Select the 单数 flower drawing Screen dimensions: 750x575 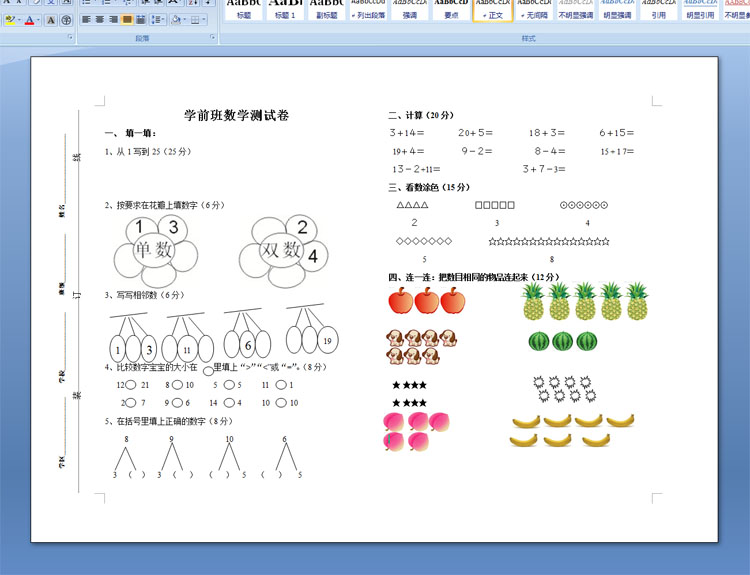tap(155, 251)
